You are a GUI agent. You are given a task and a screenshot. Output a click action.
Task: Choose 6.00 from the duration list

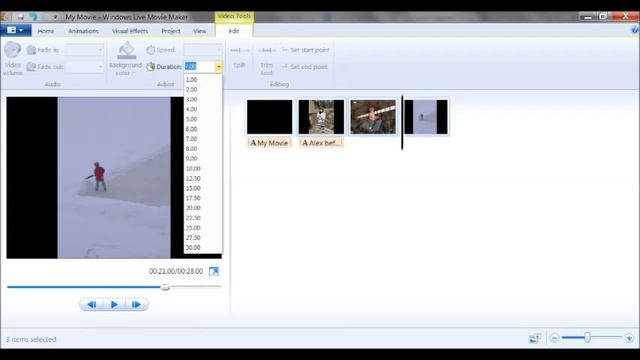coord(203,129)
